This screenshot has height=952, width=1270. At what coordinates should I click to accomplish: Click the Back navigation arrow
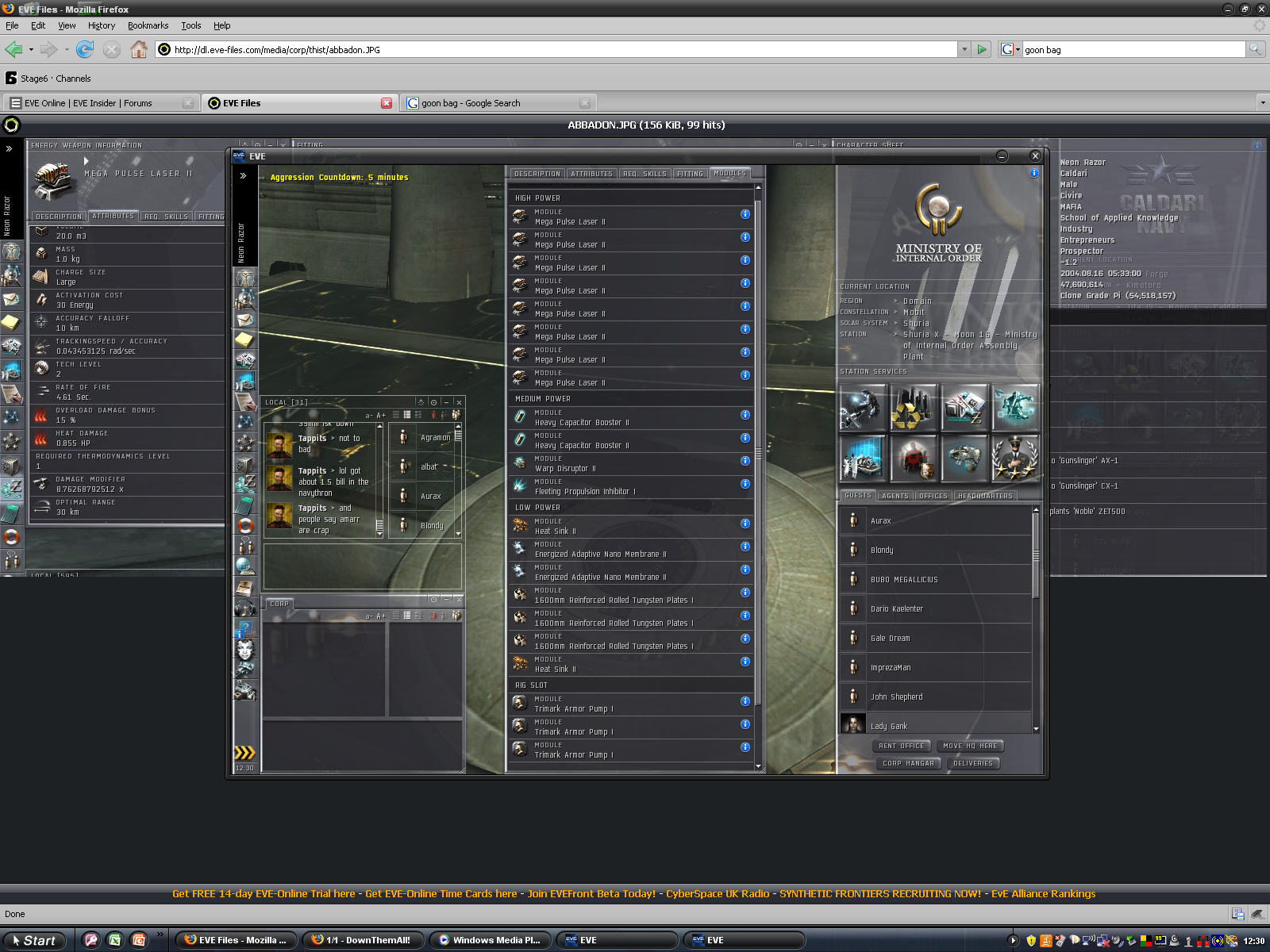[13, 49]
